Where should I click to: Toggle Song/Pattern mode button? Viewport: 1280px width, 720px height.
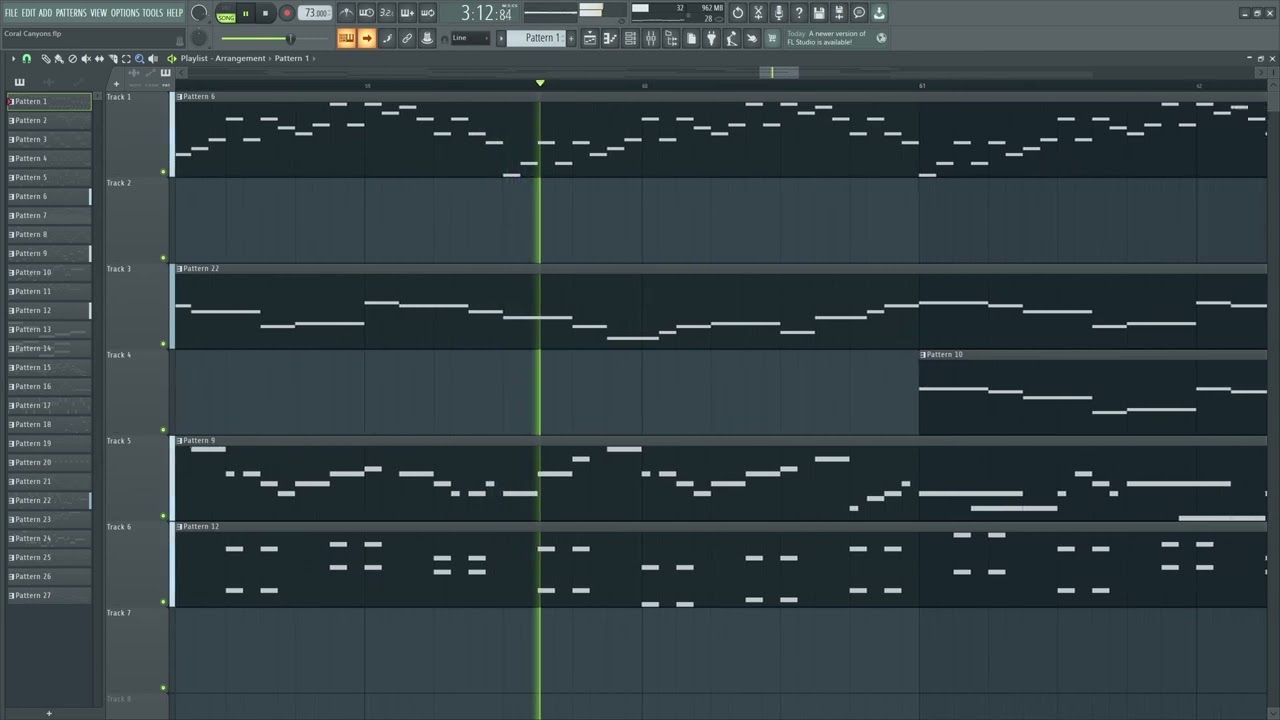click(x=226, y=13)
